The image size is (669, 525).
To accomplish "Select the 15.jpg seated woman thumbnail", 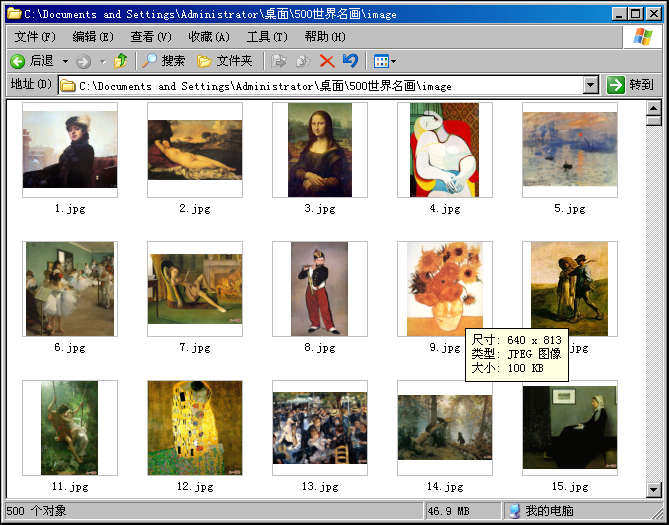I will pyautogui.click(x=570, y=428).
